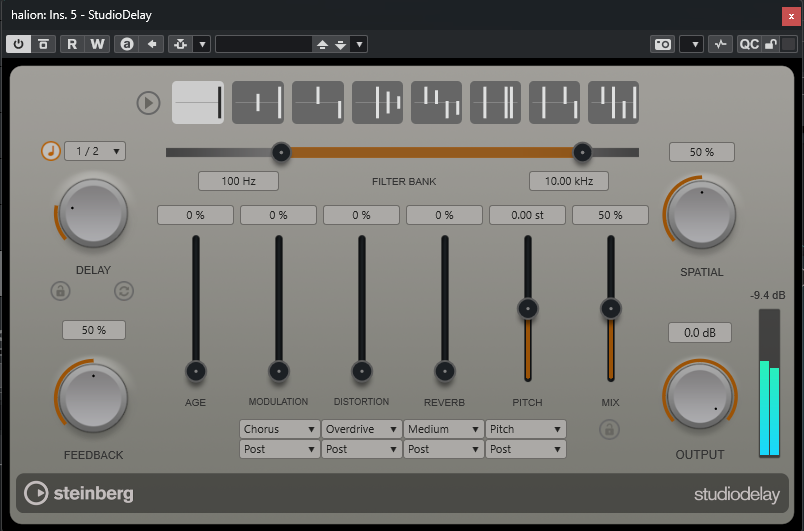Click the DISTORTION slider handle

pos(362,371)
